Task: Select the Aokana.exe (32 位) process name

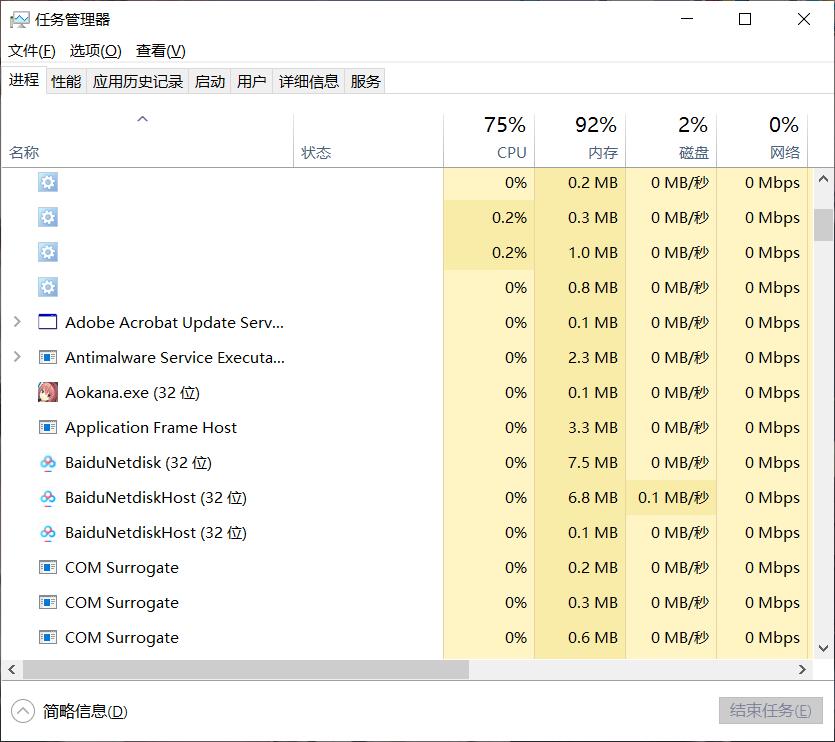Action: 132,393
